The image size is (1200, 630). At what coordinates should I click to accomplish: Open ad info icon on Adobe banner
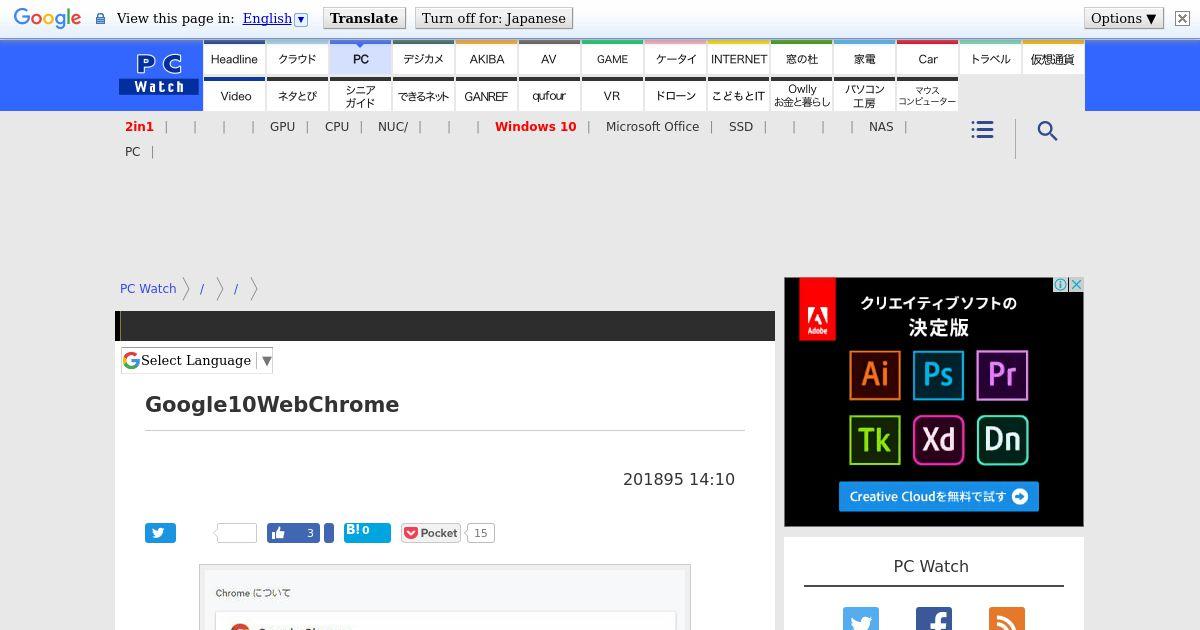1060,285
